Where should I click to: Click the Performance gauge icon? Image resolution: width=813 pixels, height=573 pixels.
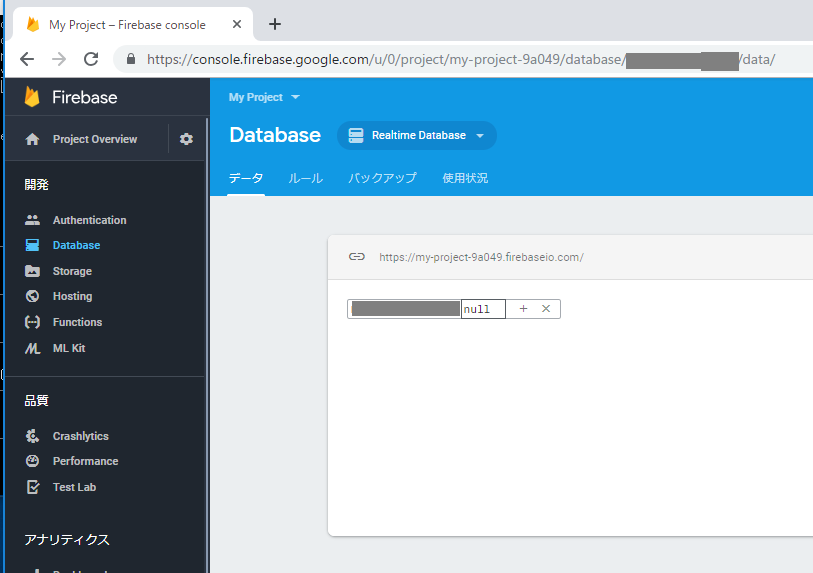click(x=32, y=461)
